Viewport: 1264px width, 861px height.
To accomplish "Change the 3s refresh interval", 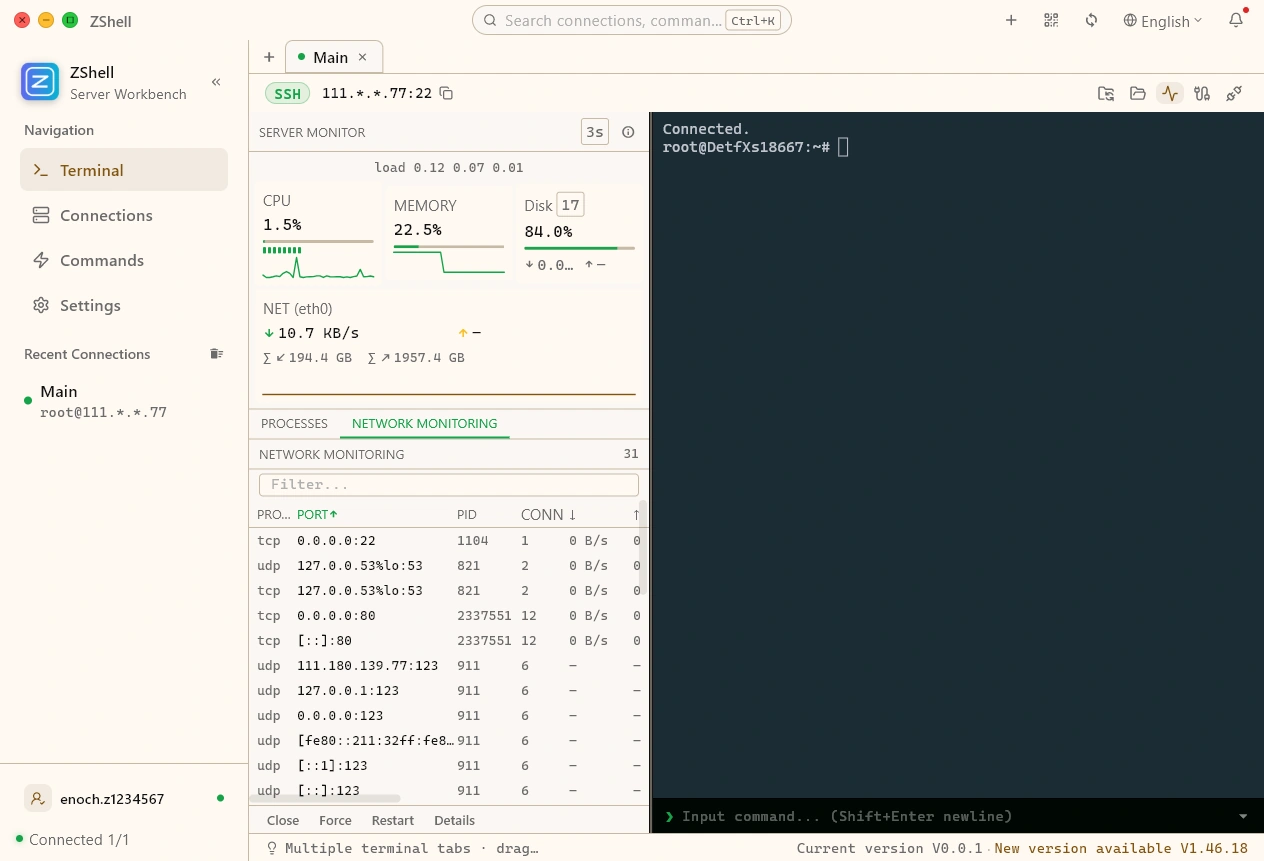I will pos(595,132).
